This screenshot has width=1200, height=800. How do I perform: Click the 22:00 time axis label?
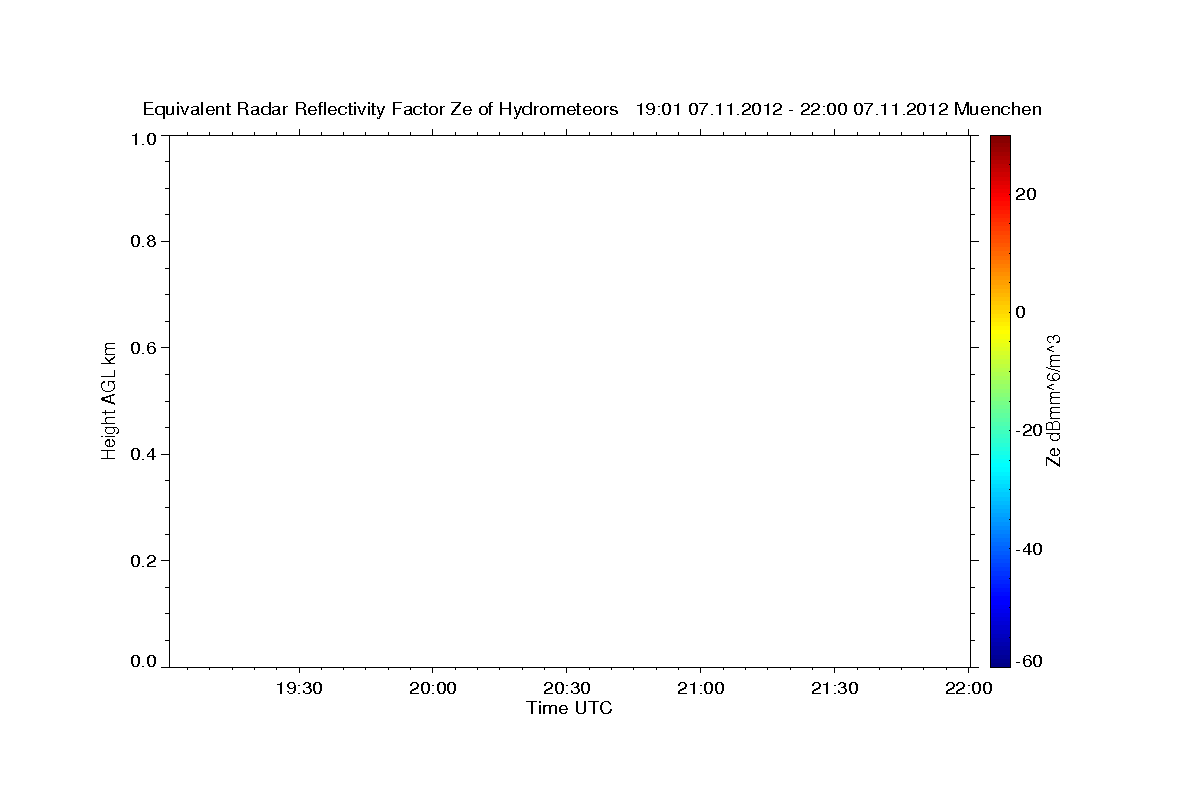(969, 688)
